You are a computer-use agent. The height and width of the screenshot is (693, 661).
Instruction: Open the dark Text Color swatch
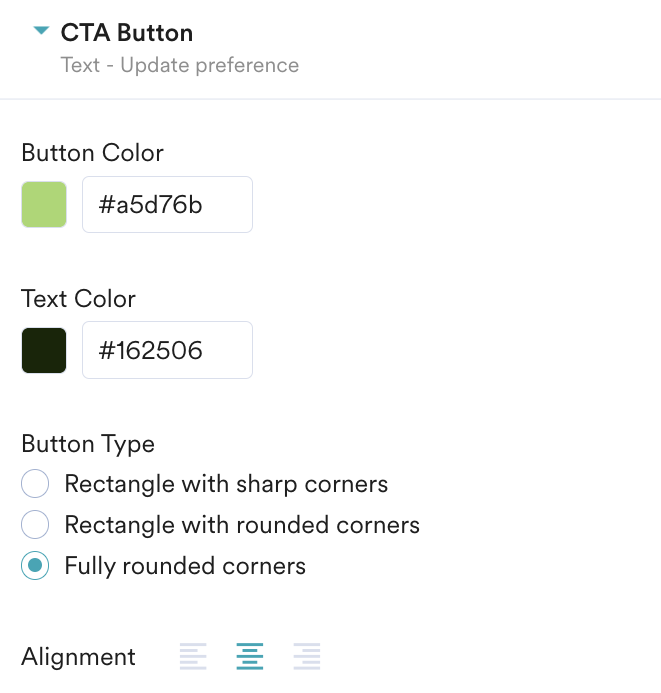coord(44,350)
